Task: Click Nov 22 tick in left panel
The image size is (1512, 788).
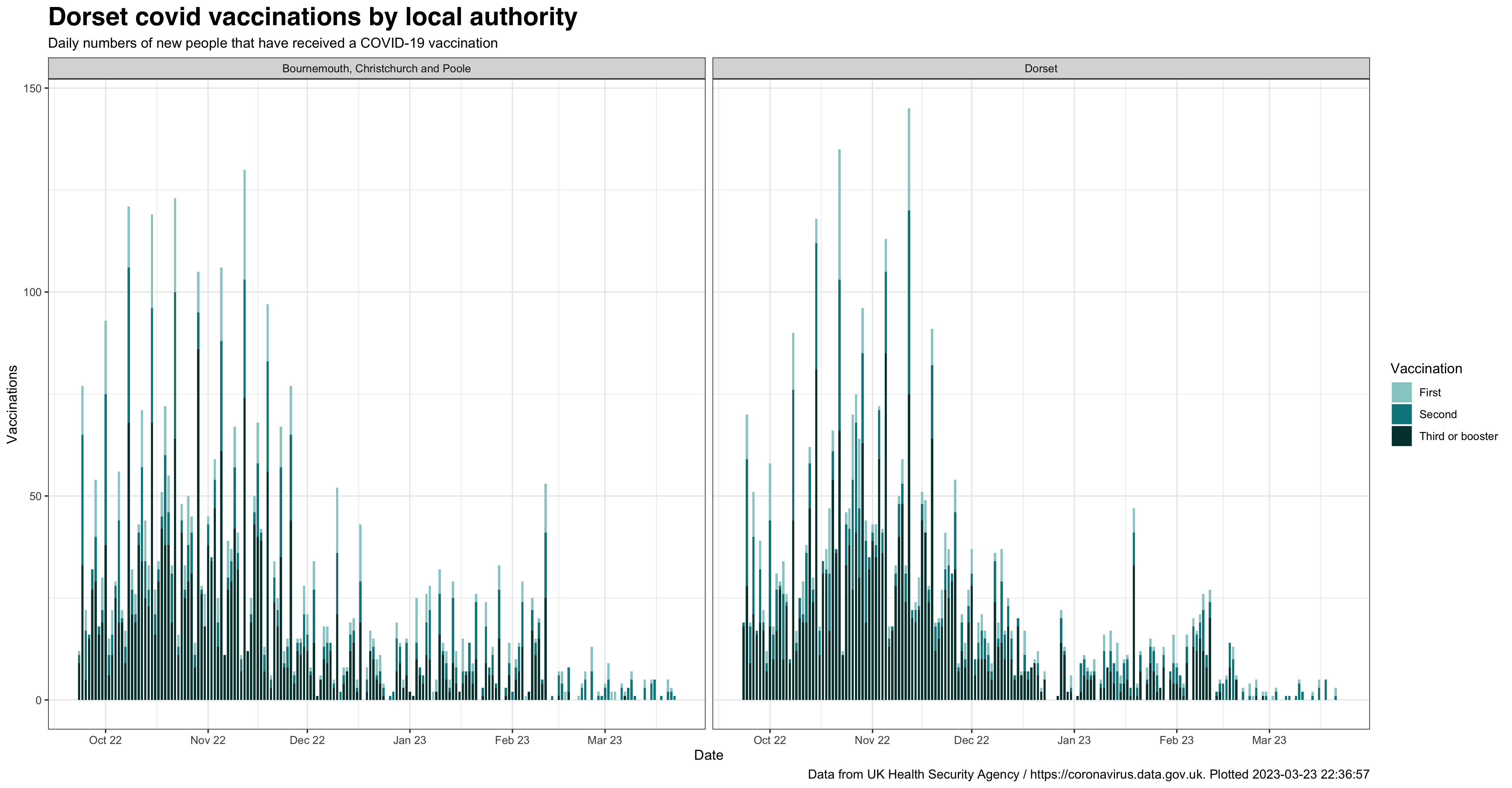Action: tap(208, 740)
